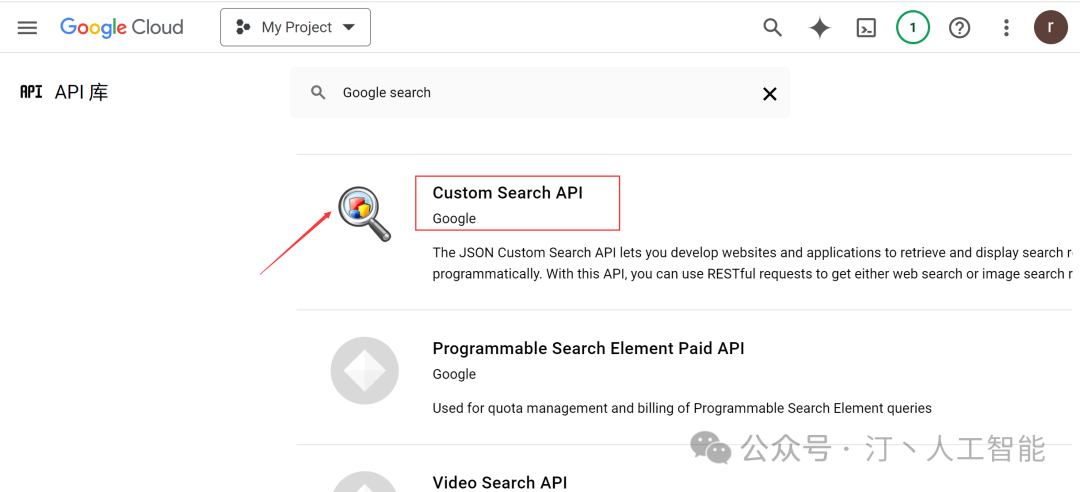Click the API library icon beside API 库
Image resolution: width=1080 pixels, height=492 pixels.
(31, 92)
